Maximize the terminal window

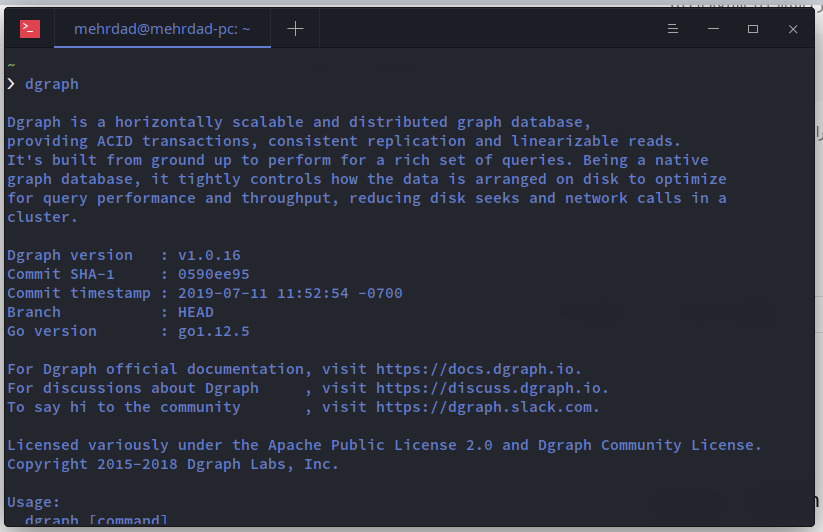point(753,29)
